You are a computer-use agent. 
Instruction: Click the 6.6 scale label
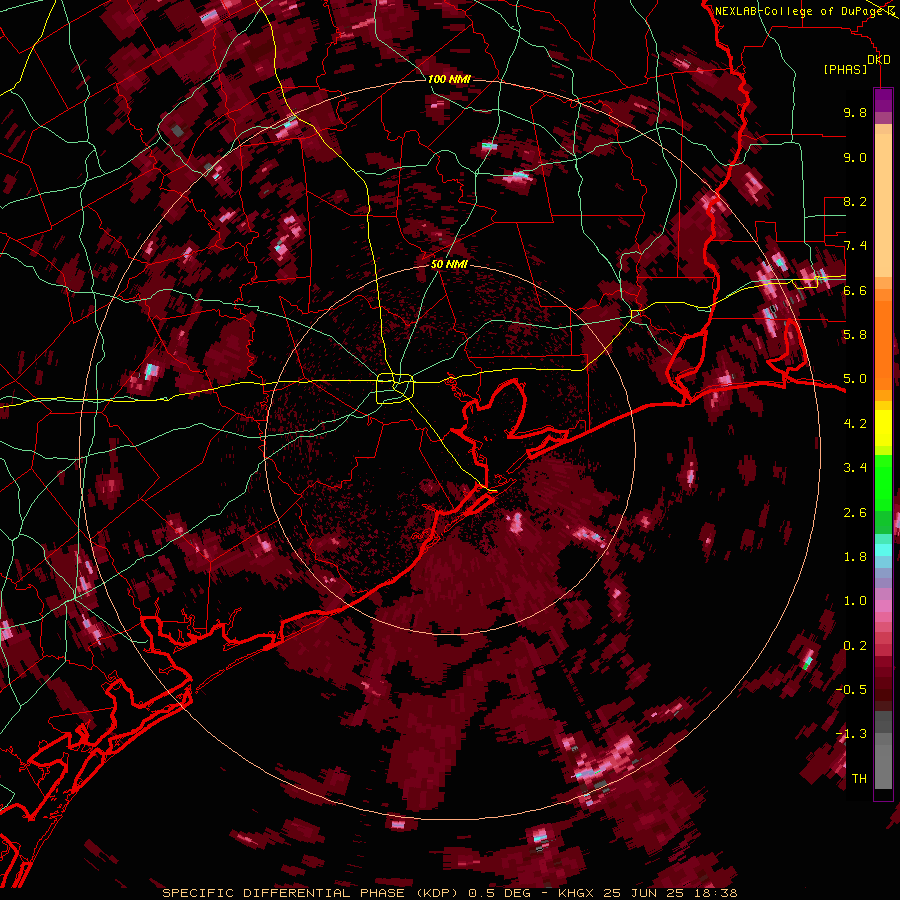855,290
